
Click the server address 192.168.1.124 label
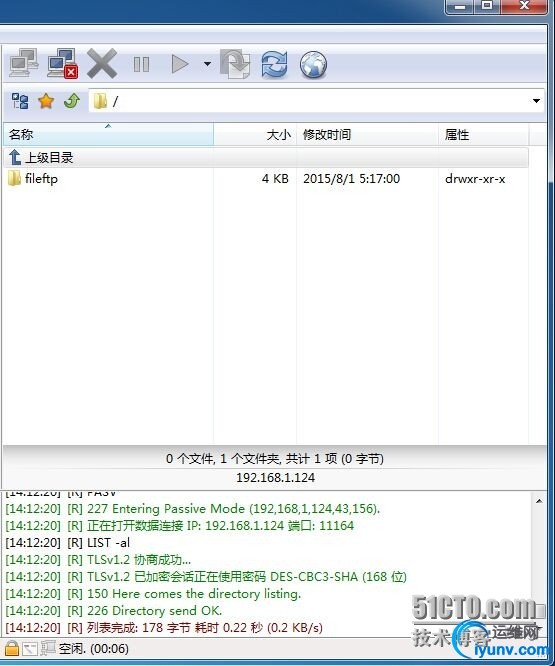pyautogui.click(x=276, y=477)
